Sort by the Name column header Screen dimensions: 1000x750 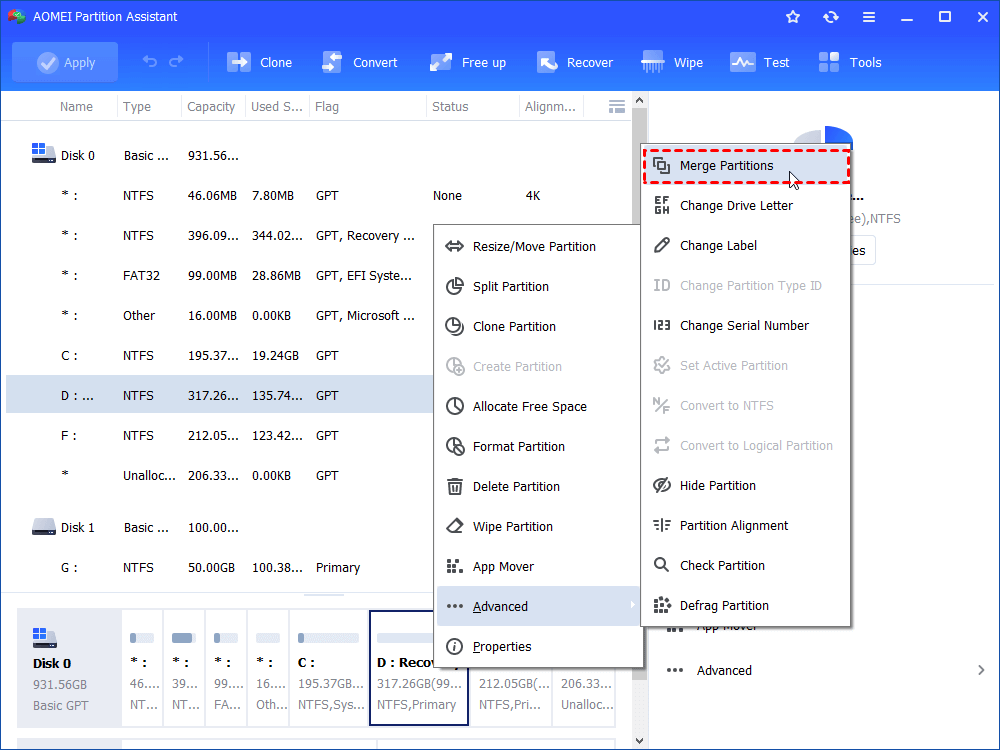tap(76, 107)
